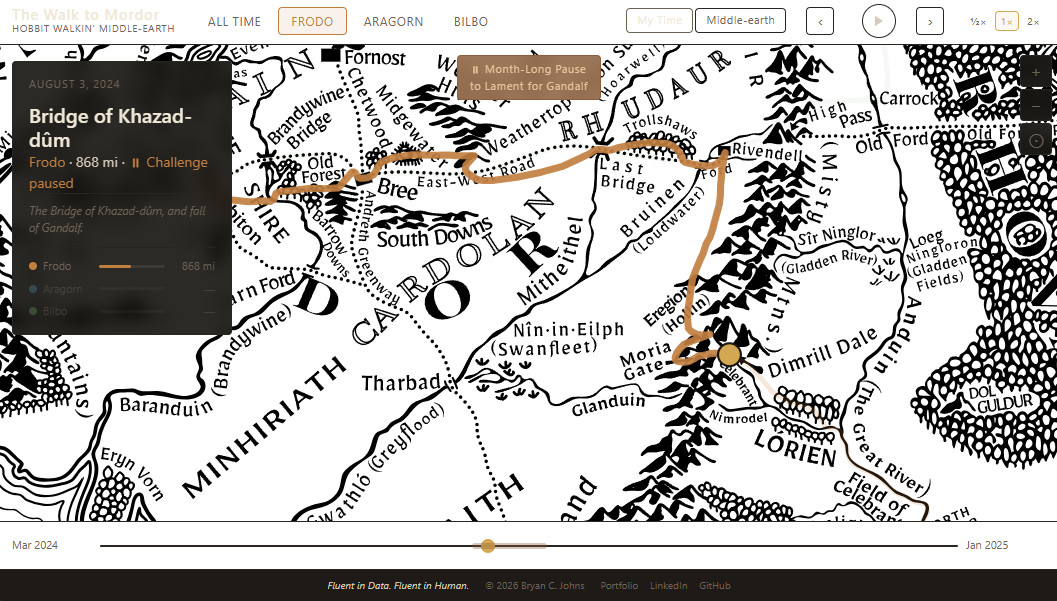Image resolution: width=1057 pixels, height=601 pixels.
Task: Set playback speed to ½×
Action: tap(977, 22)
